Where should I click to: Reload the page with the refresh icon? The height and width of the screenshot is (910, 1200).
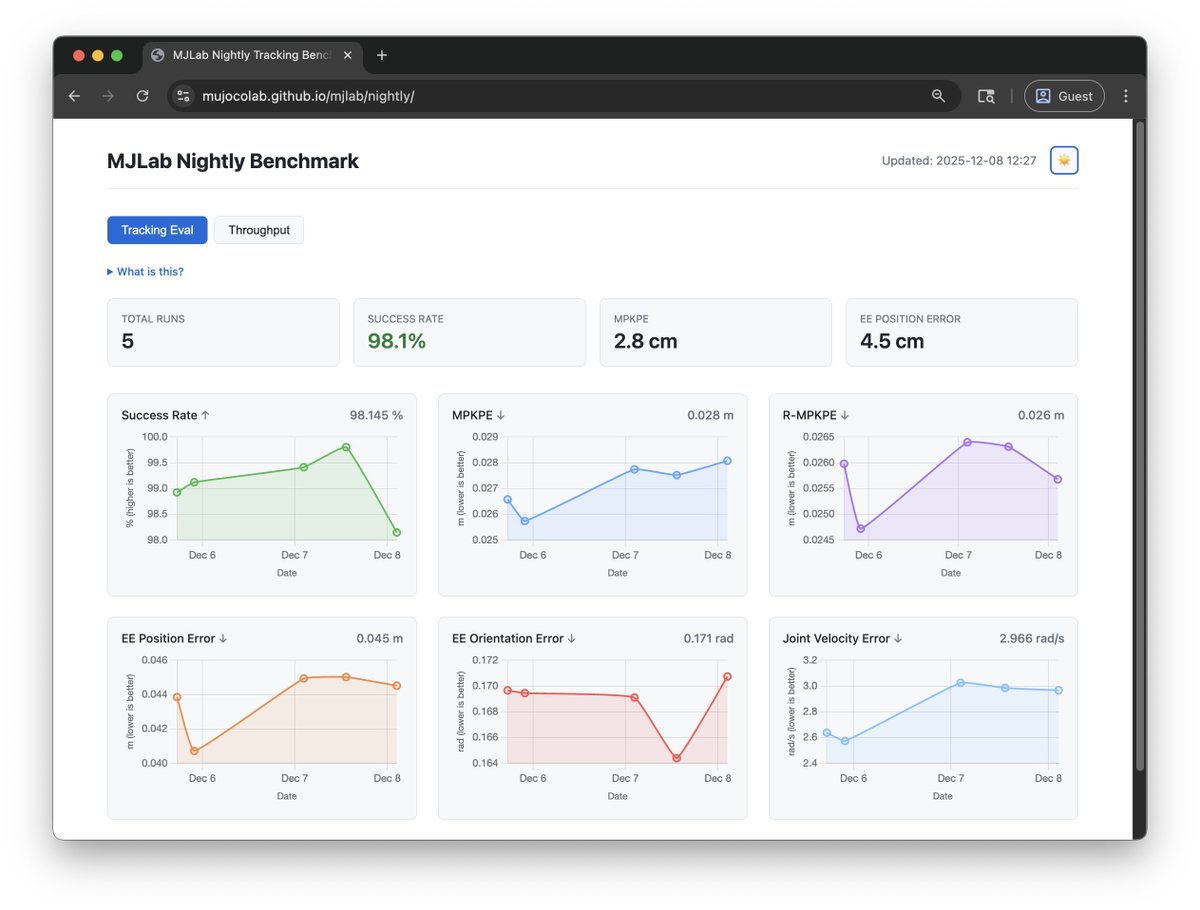[142, 96]
